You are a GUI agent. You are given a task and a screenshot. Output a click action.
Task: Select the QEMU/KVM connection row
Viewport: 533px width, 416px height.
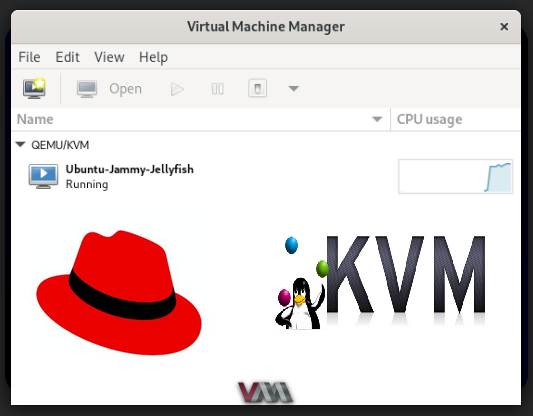pyautogui.click(x=266, y=145)
